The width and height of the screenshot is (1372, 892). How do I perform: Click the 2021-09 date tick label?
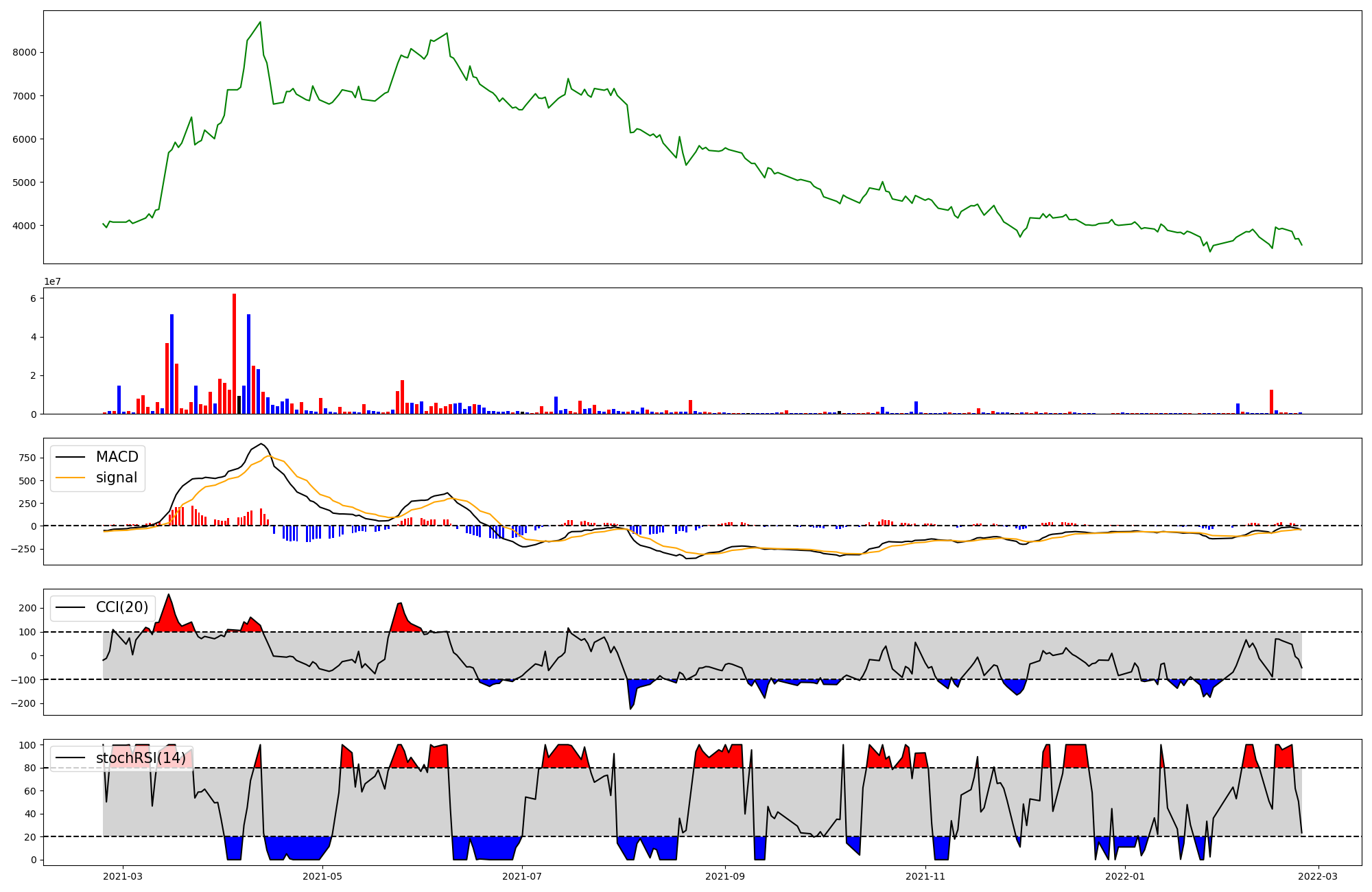(x=724, y=876)
